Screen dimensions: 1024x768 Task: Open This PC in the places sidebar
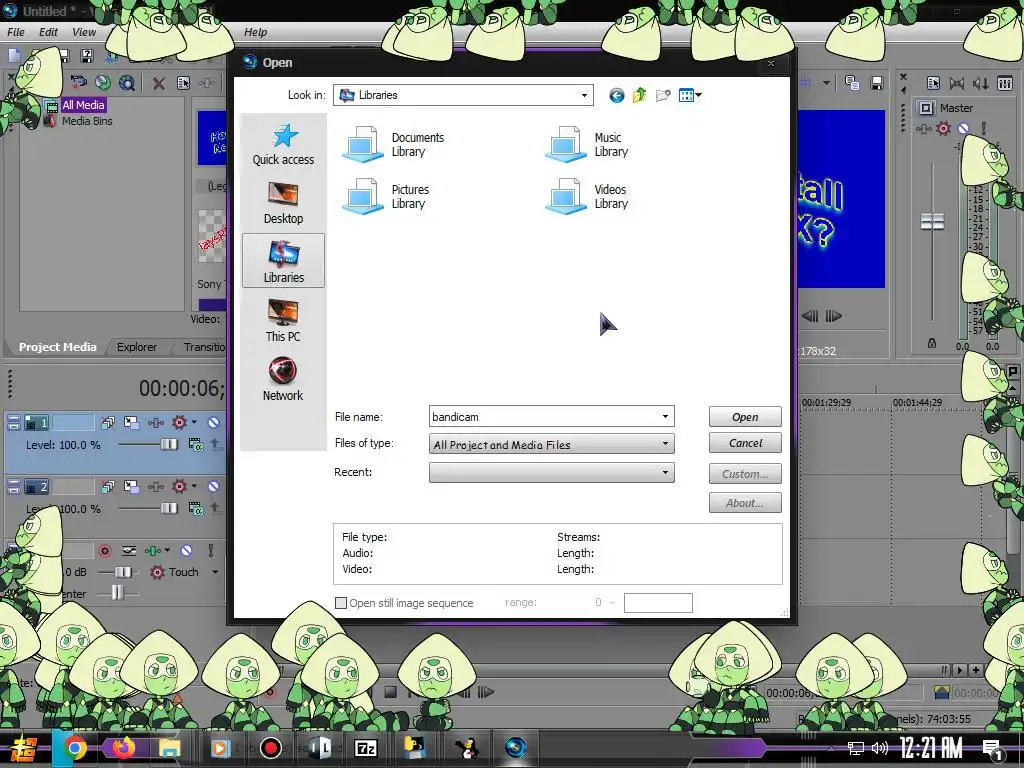pyautogui.click(x=283, y=320)
